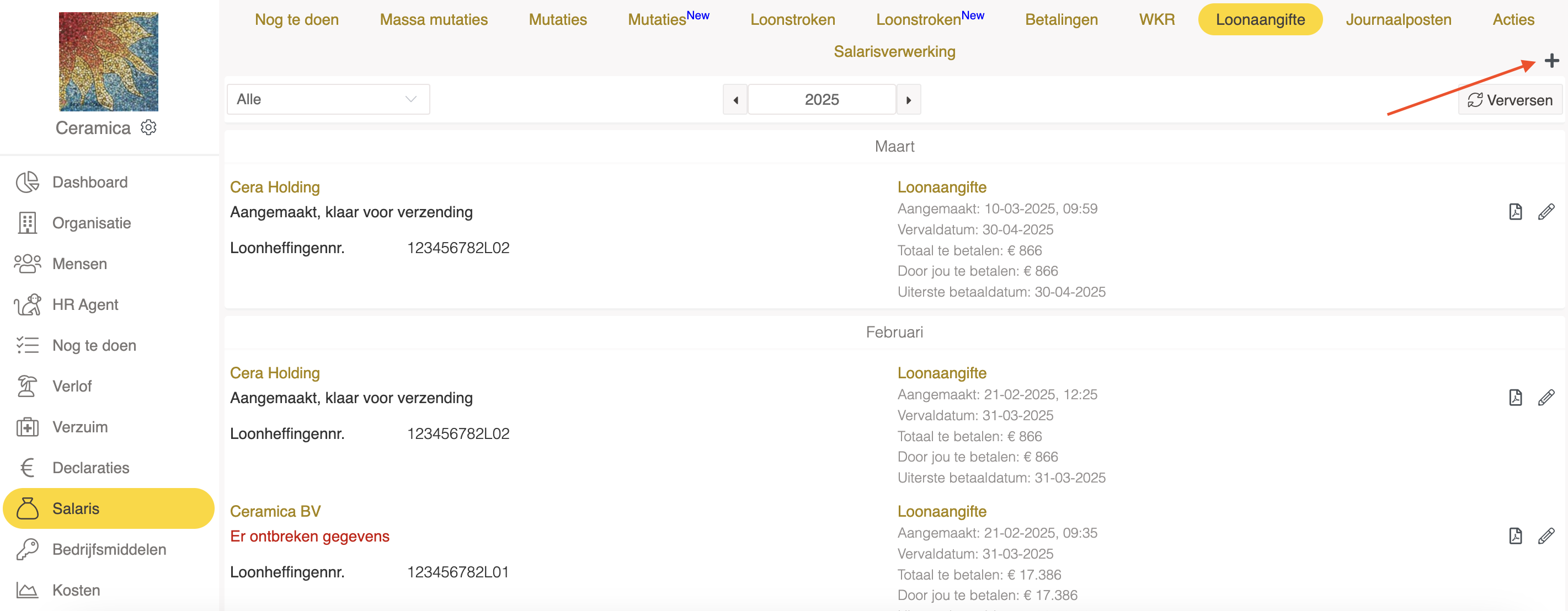Viewport: 1568px width, 611px height.
Task: Open Verlof label in the sidebar
Action: click(72, 386)
